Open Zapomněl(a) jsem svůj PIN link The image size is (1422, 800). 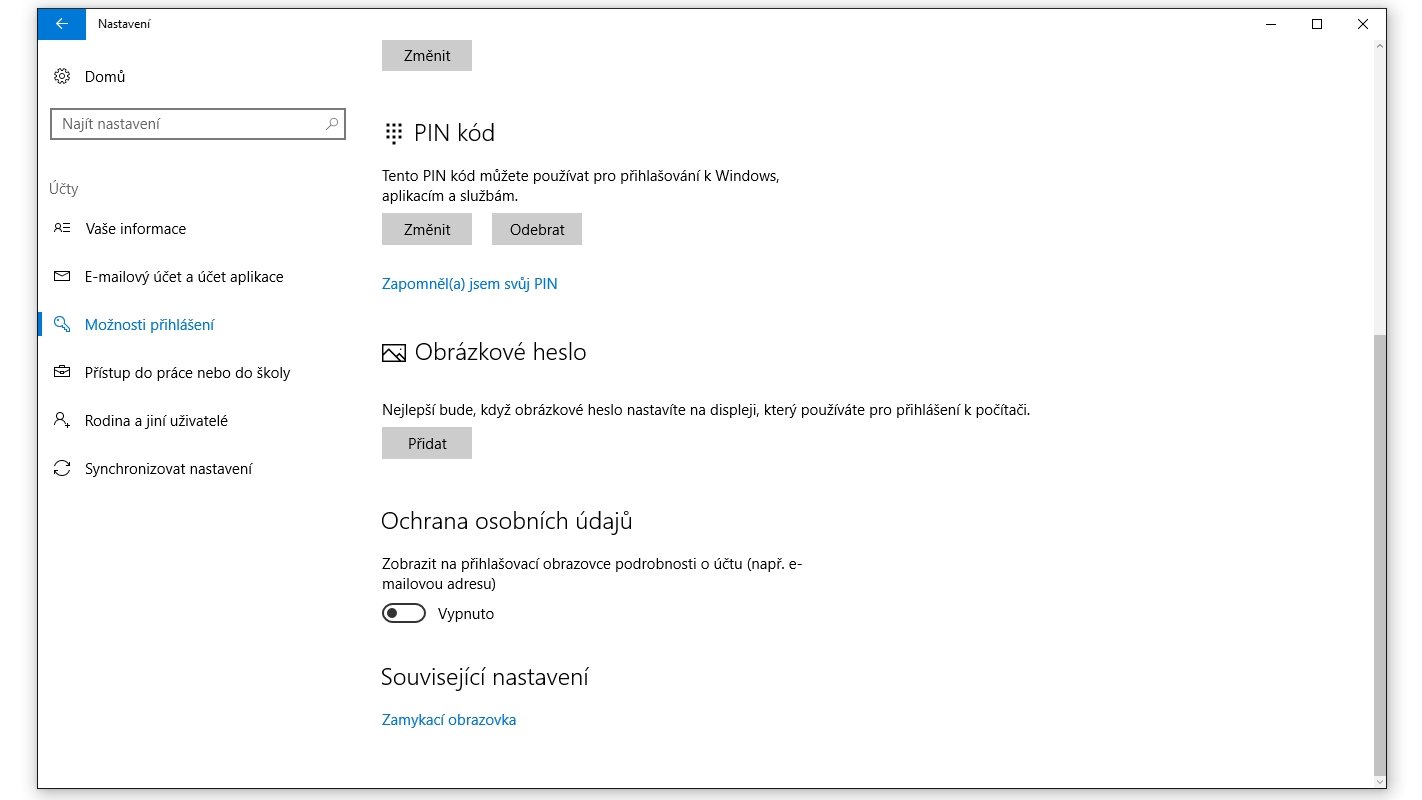point(470,284)
